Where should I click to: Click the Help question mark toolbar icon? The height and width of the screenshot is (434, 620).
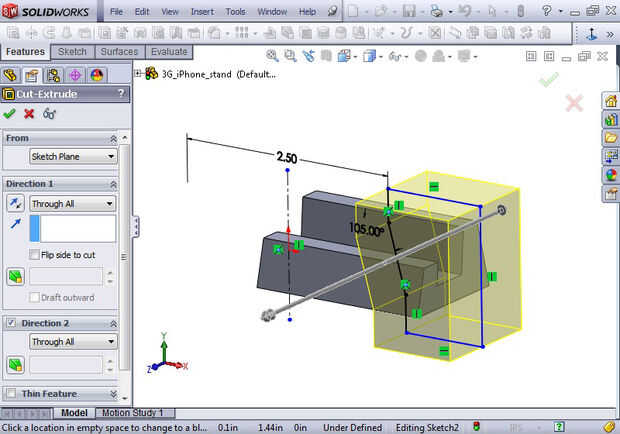547,11
